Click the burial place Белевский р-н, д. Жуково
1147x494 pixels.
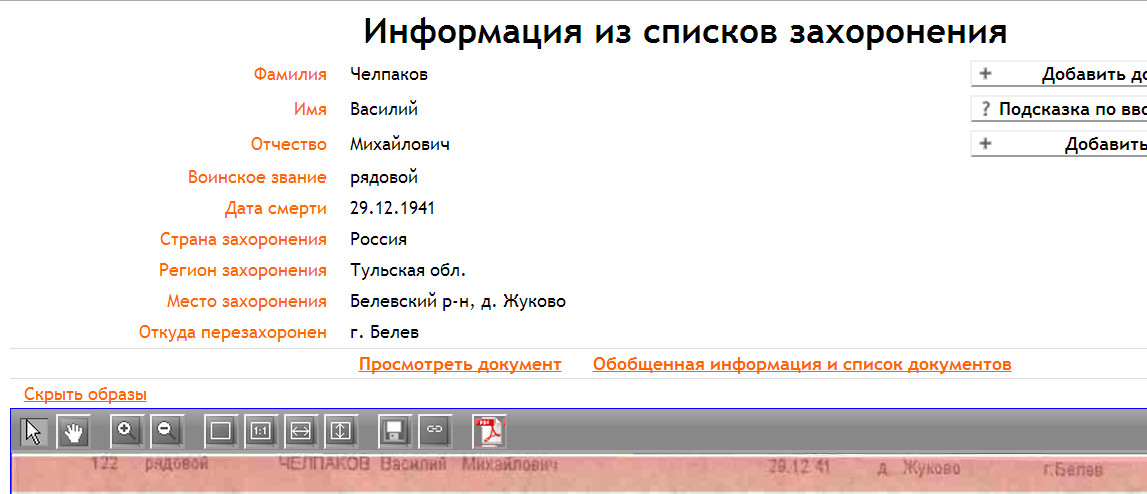(x=458, y=301)
